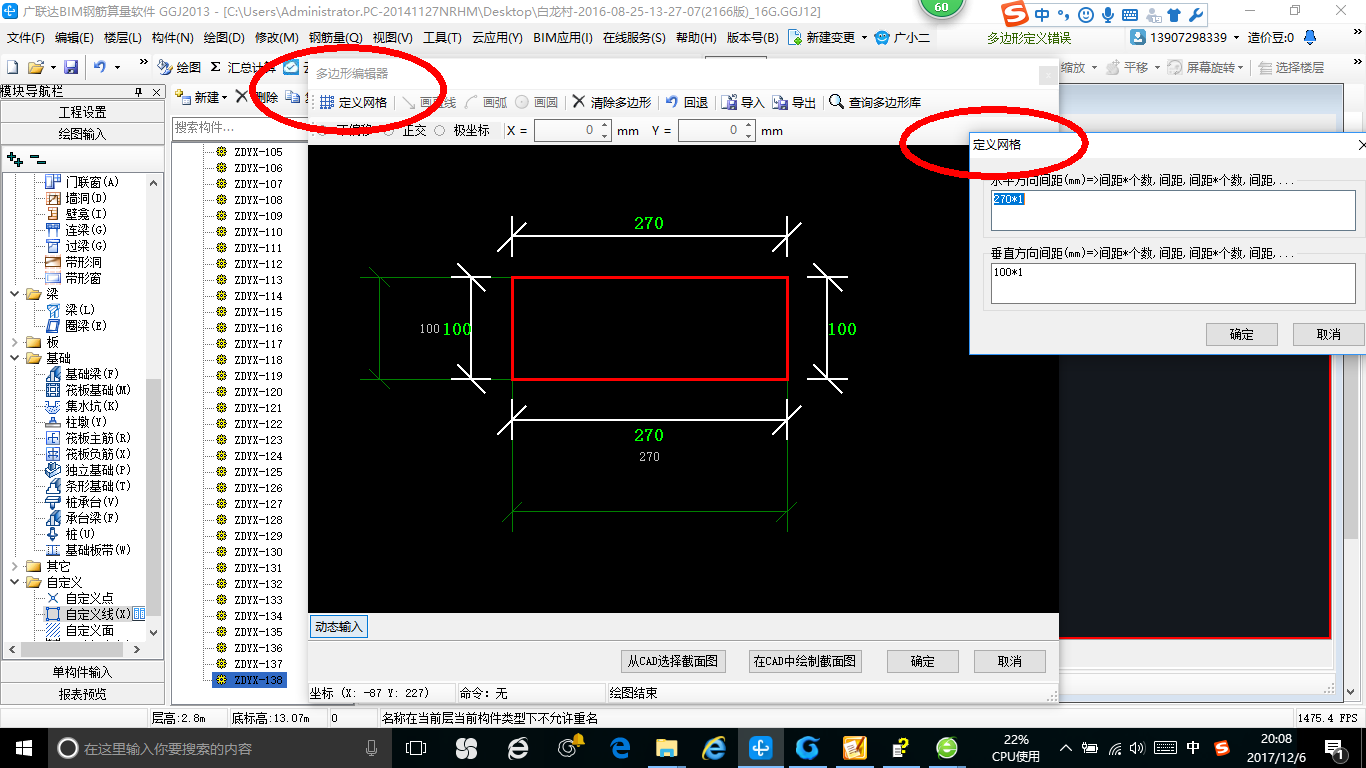Screen dimensions: 1366x768
Task: Increase the Y coordinate stepper
Action: 748,126
